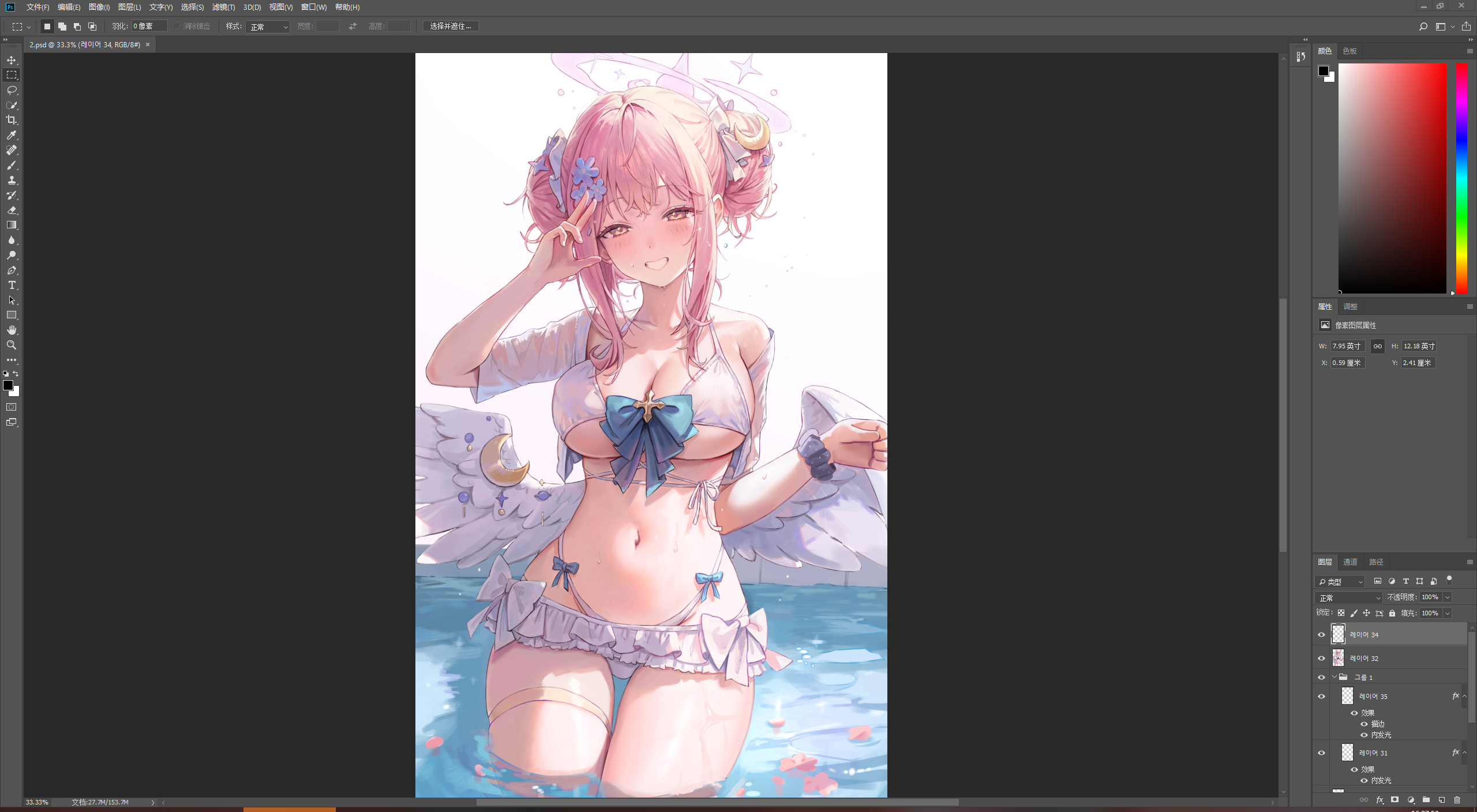Click the 羽化 feather input field
This screenshot has height=812, width=1477.
click(x=149, y=26)
